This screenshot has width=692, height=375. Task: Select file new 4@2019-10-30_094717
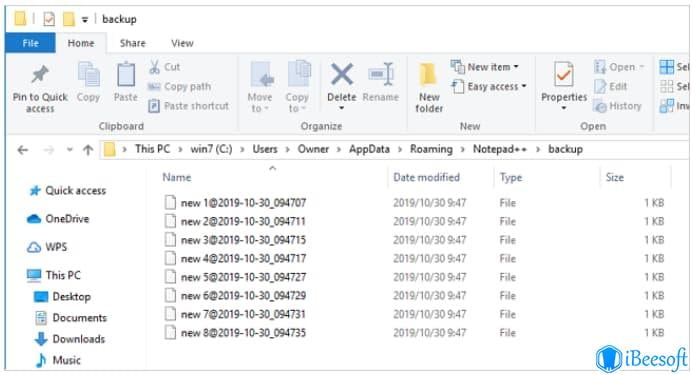tap(235, 259)
